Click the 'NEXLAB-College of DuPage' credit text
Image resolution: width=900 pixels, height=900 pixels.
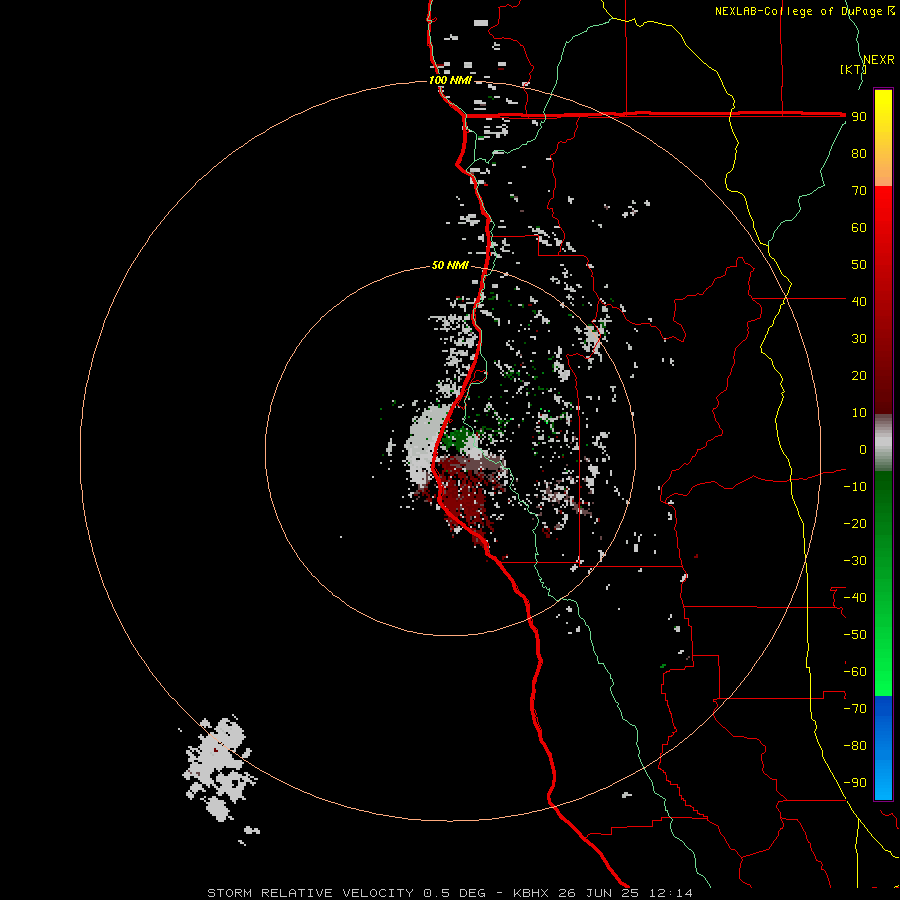tap(798, 11)
